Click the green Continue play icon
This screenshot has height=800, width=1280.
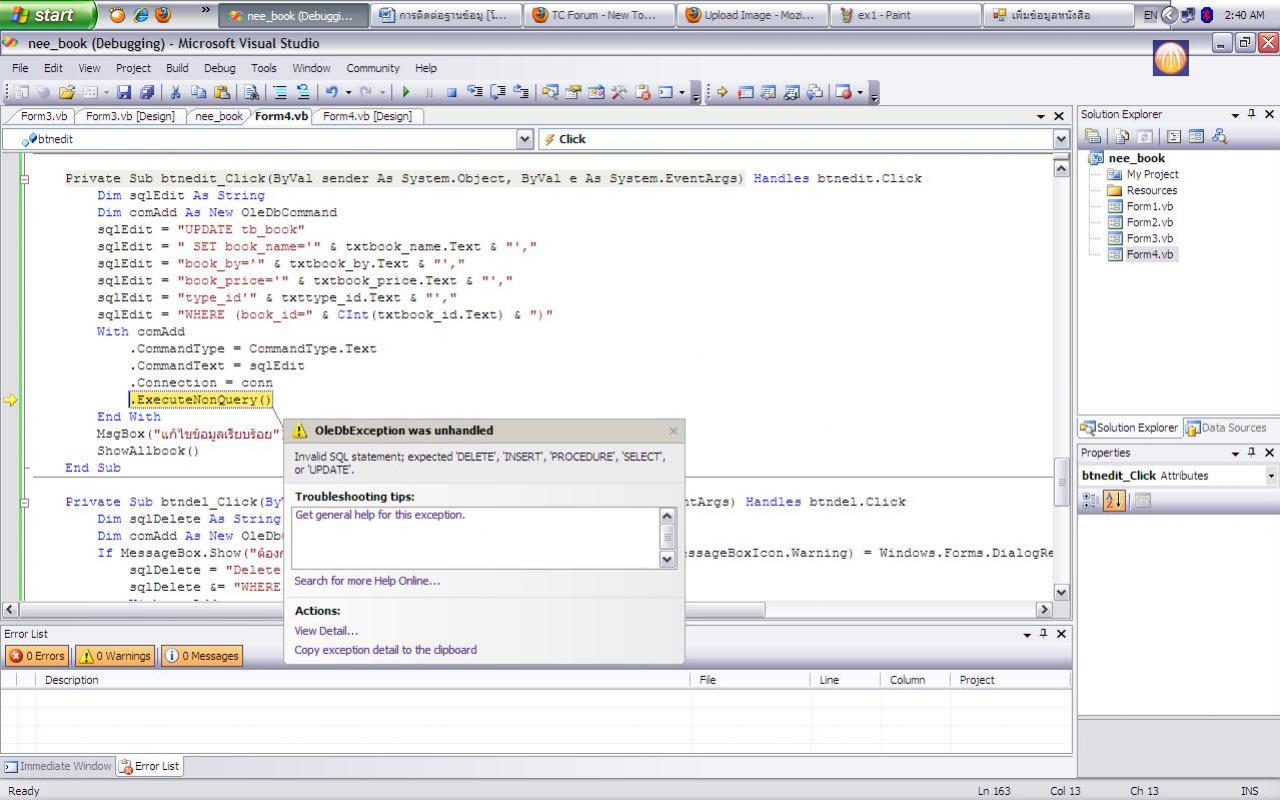click(x=406, y=92)
